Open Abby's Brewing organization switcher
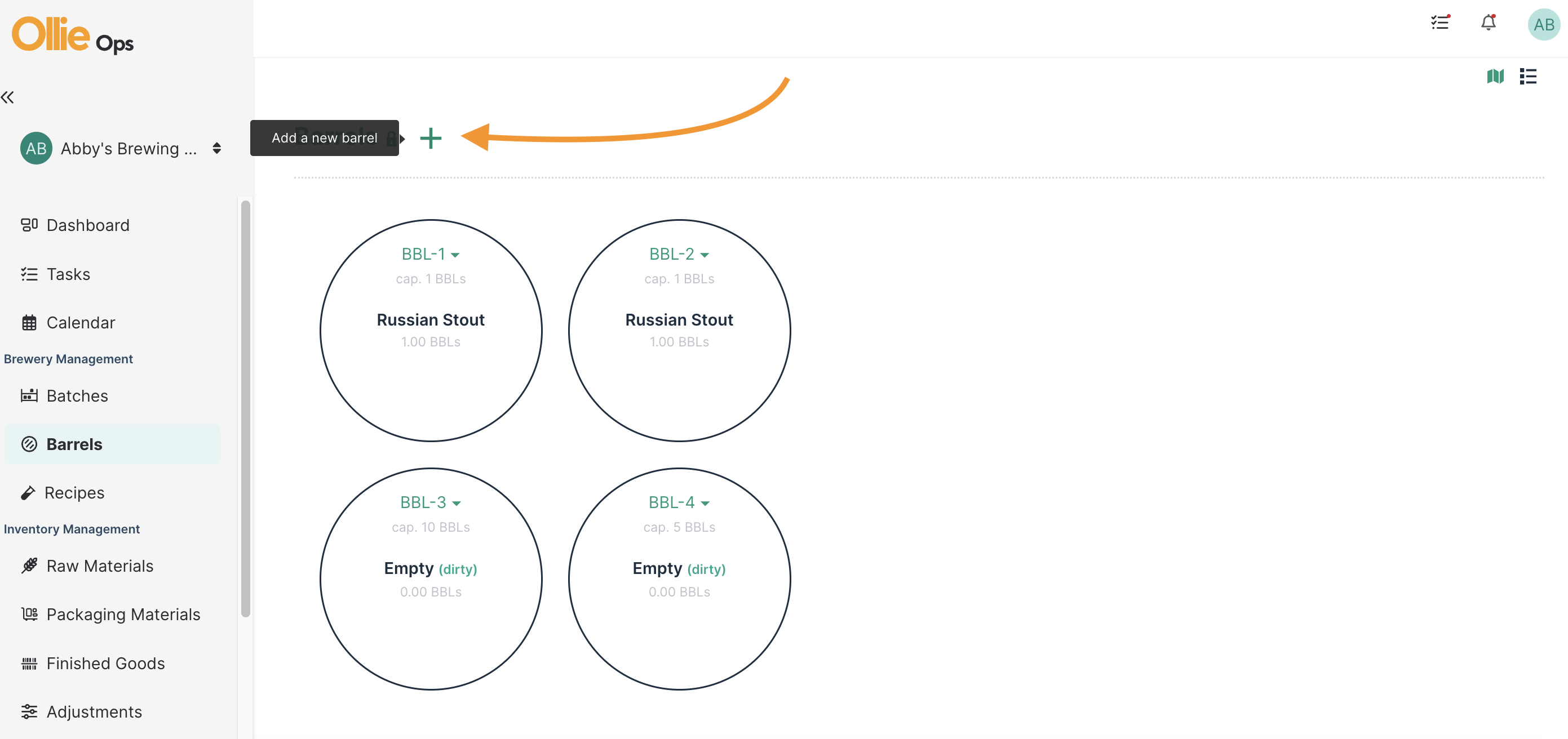Screen dimensions: 1568x739 pos(121,148)
